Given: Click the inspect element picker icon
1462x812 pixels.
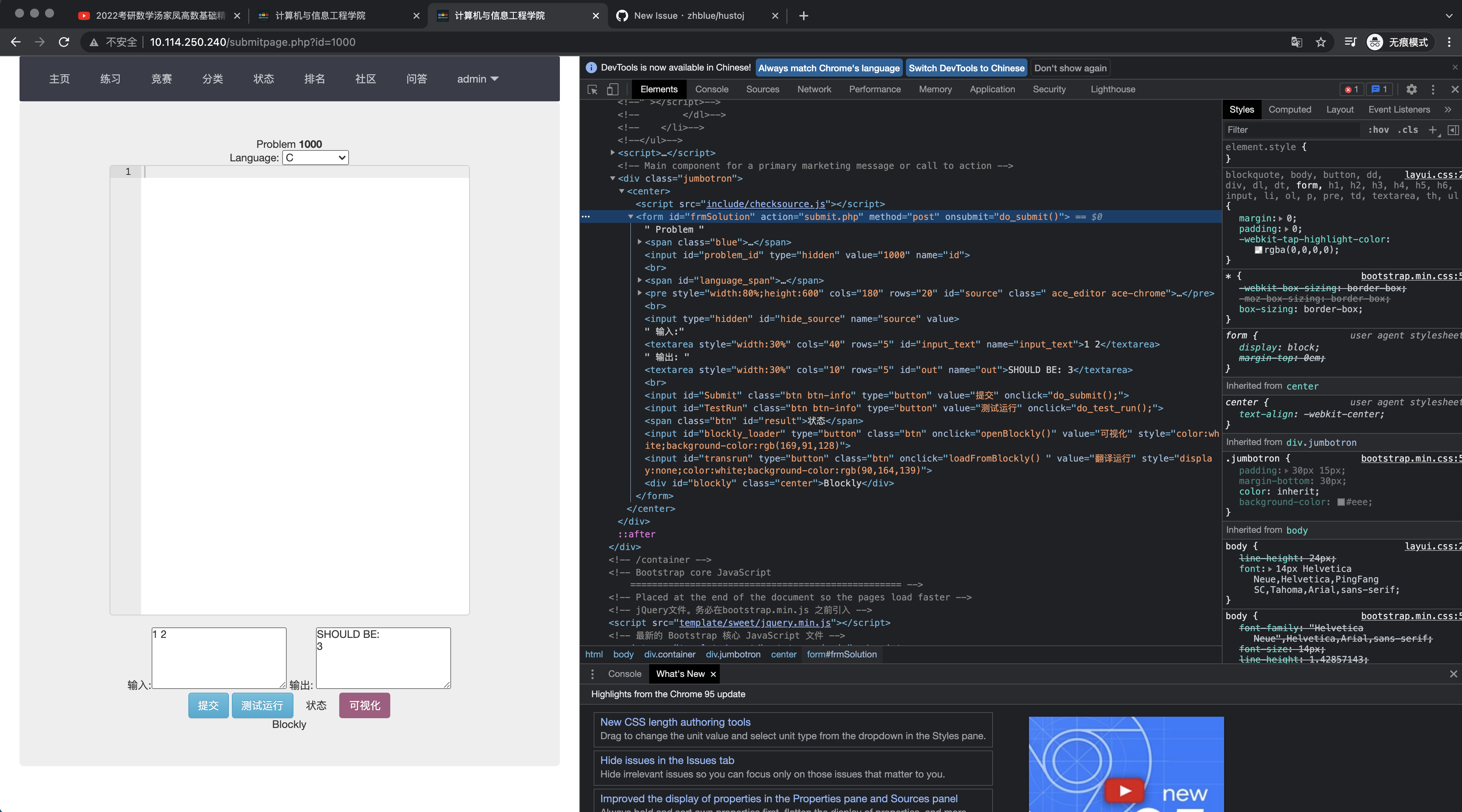Looking at the screenshot, I should pyautogui.click(x=593, y=89).
